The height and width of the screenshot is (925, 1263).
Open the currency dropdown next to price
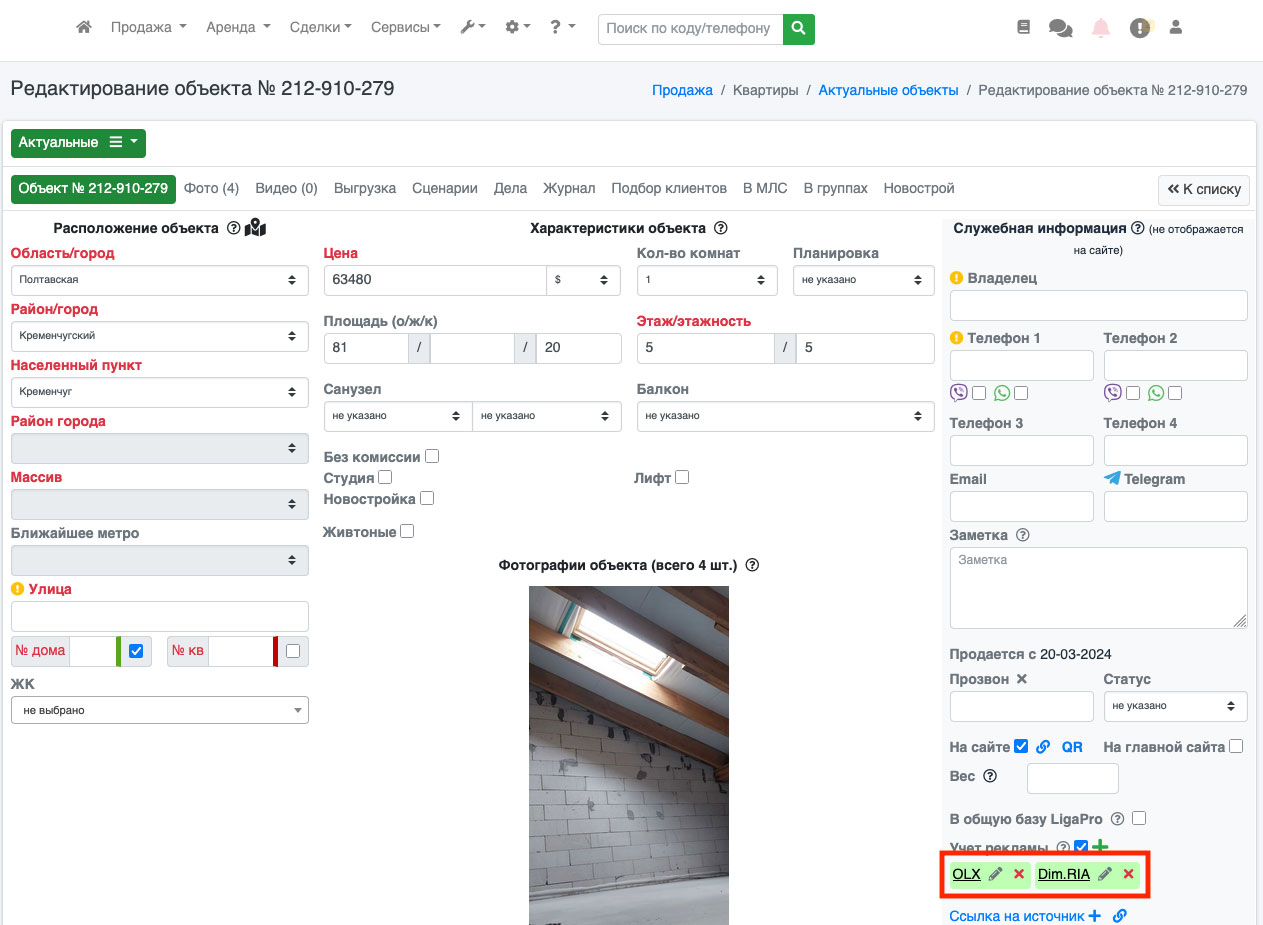click(x=584, y=280)
